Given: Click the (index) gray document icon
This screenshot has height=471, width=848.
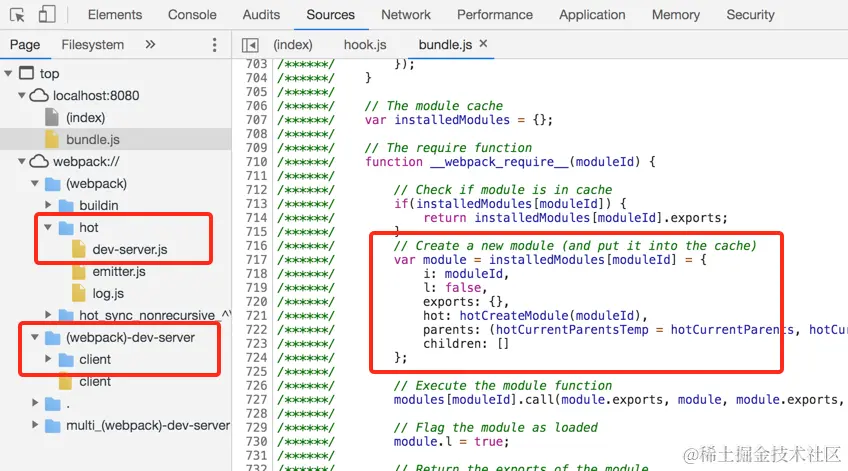Looking at the screenshot, I should (x=52, y=117).
